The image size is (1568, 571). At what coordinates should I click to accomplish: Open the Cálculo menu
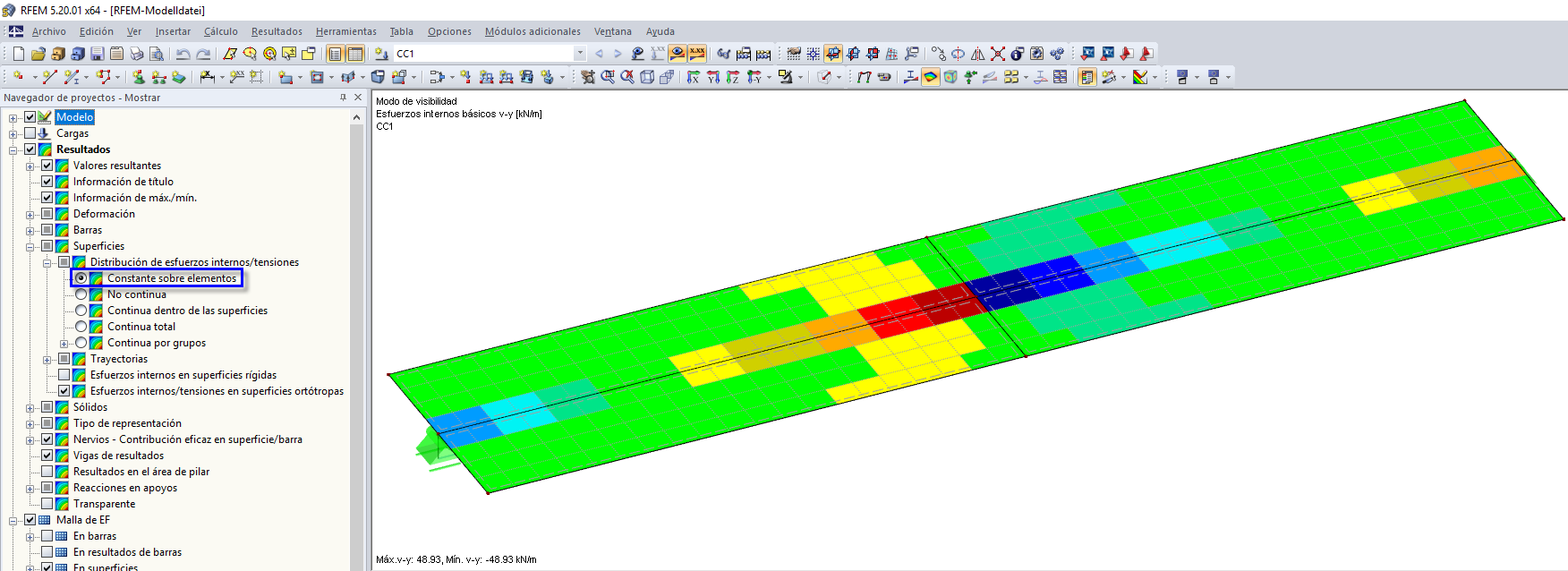pos(220,31)
